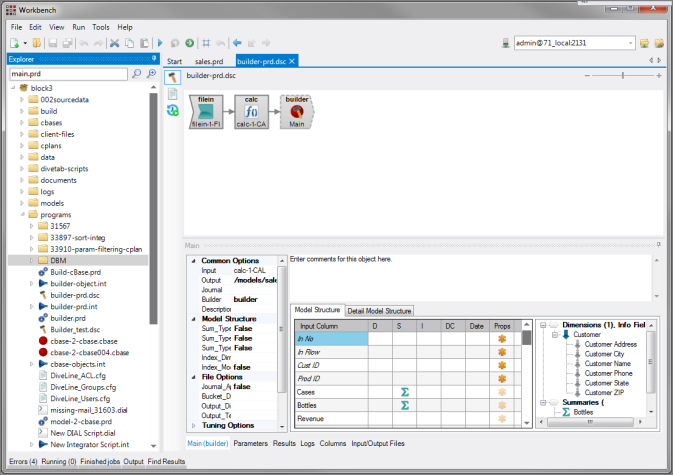Viewport: 673px width, 475px height.
Task: Select the filein node in the workflow canvas
Action: pos(207,111)
